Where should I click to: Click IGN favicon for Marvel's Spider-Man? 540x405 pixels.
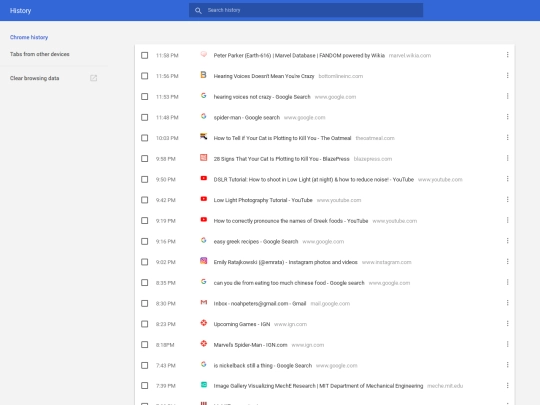point(204,343)
